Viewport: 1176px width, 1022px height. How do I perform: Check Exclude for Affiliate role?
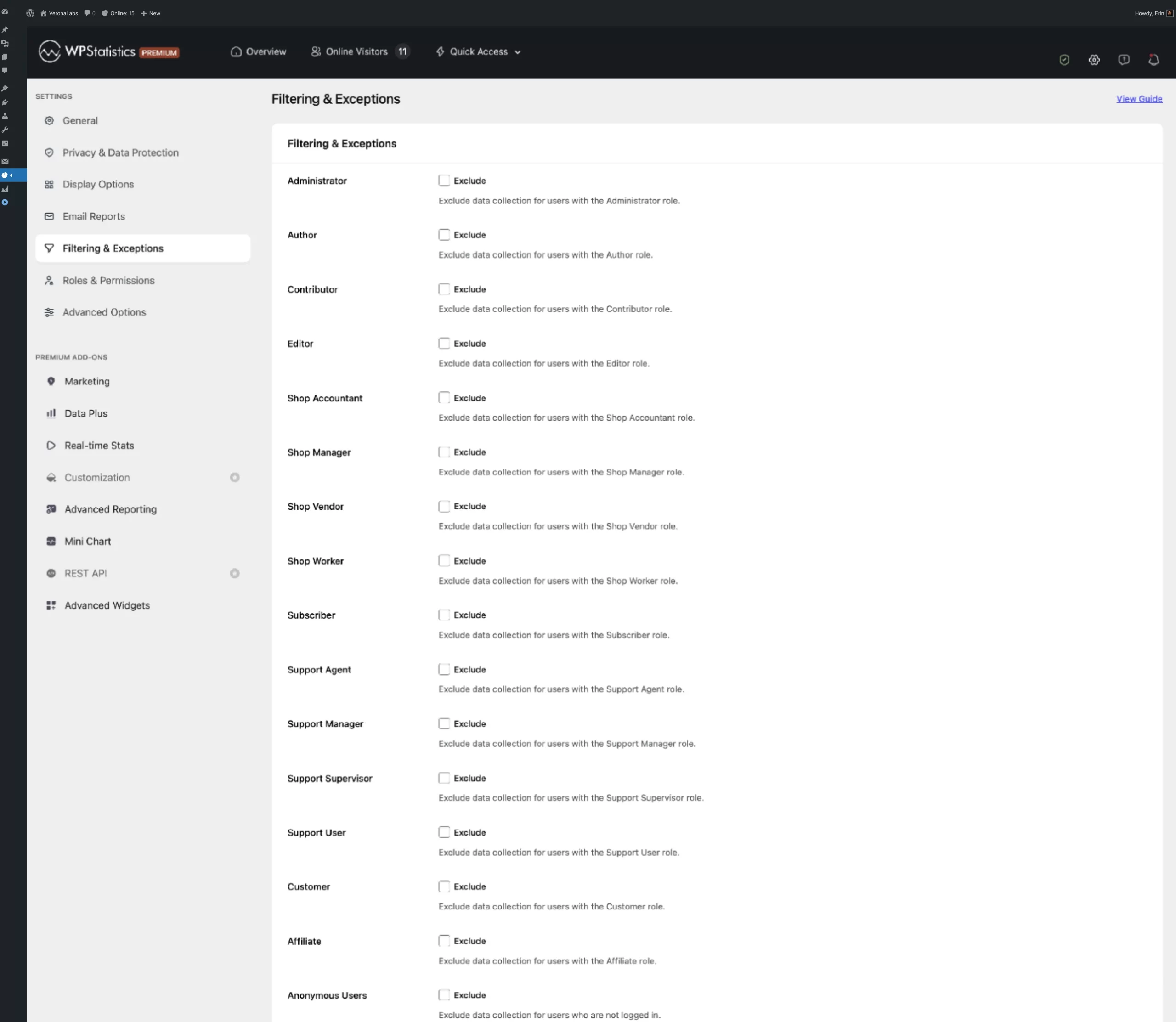(x=444, y=941)
